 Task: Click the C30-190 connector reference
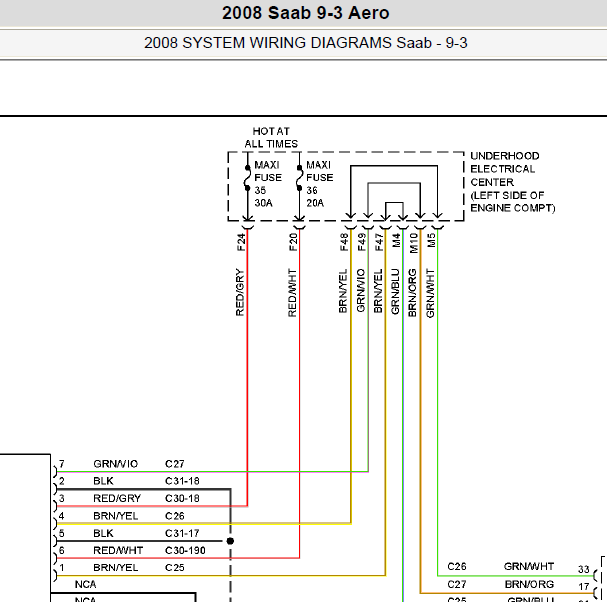(x=185, y=550)
